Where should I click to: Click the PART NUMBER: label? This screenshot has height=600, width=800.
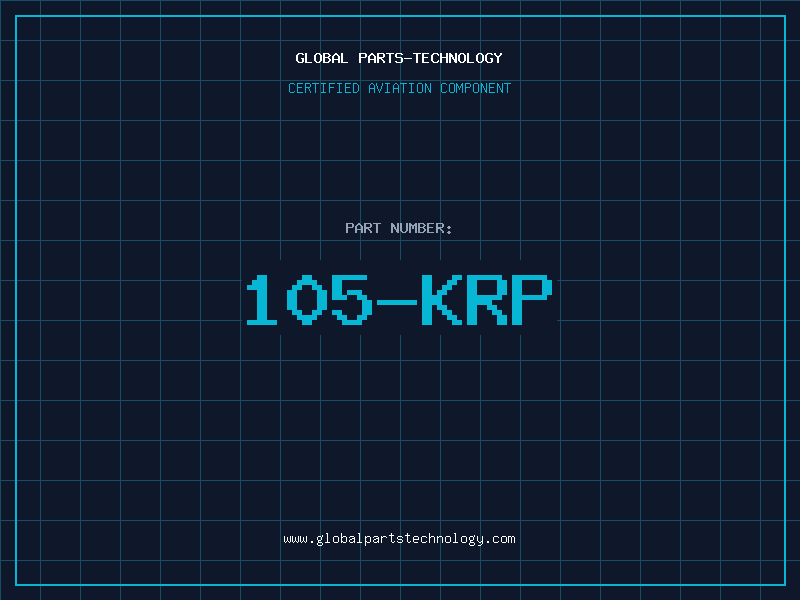(399, 229)
